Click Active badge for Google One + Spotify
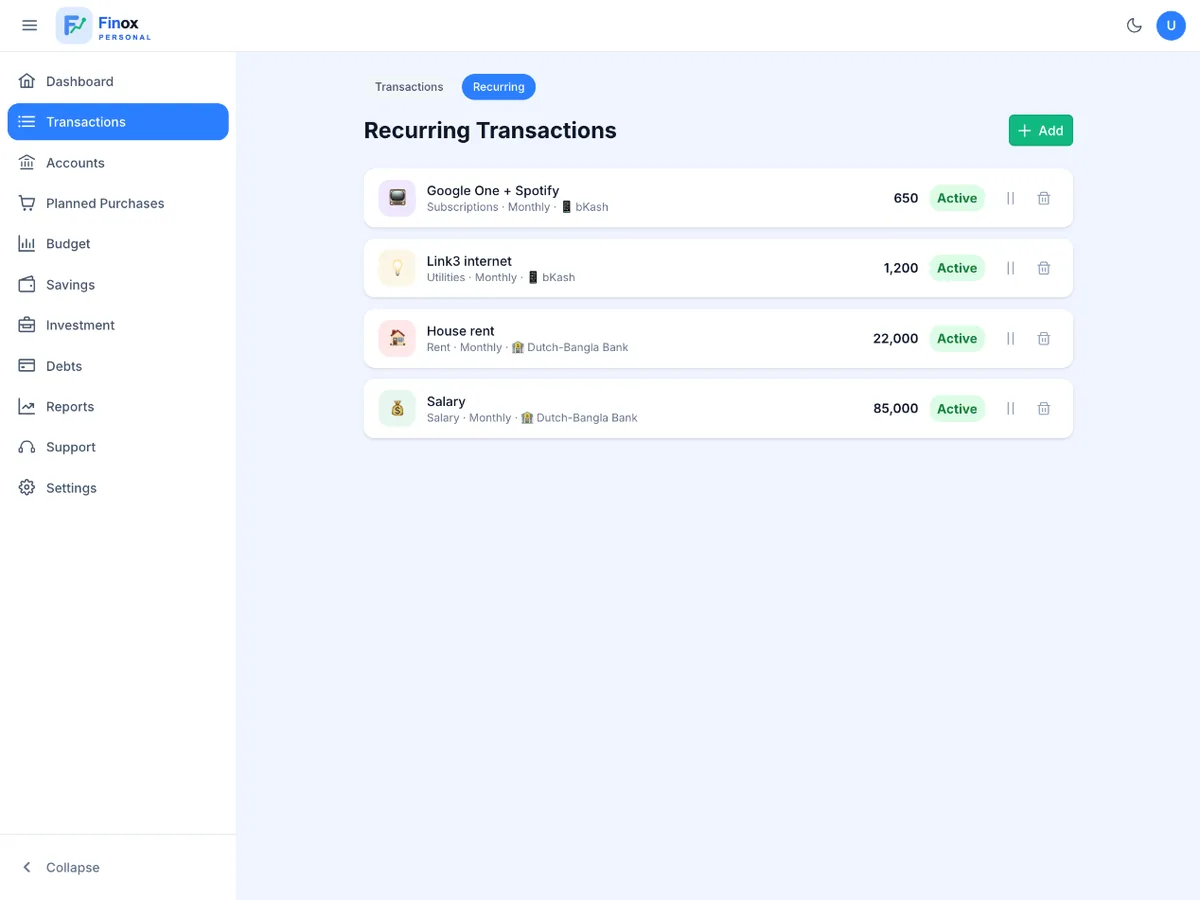The image size is (1200, 900). point(957,198)
